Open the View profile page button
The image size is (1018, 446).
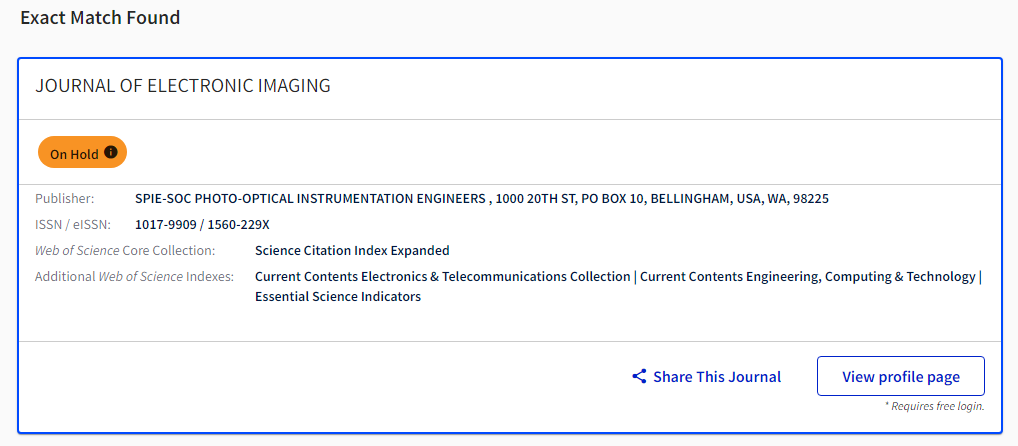pyautogui.click(x=900, y=377)
